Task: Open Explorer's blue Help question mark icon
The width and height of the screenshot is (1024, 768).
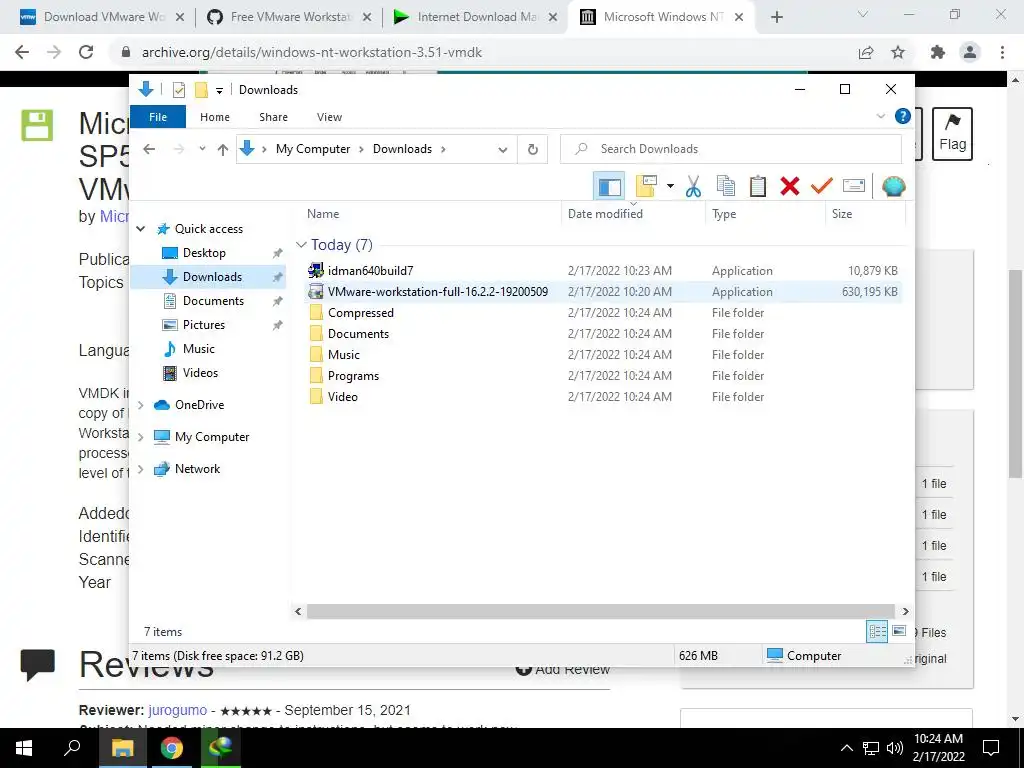Action: pyautogui.click(x=903, y=116)
